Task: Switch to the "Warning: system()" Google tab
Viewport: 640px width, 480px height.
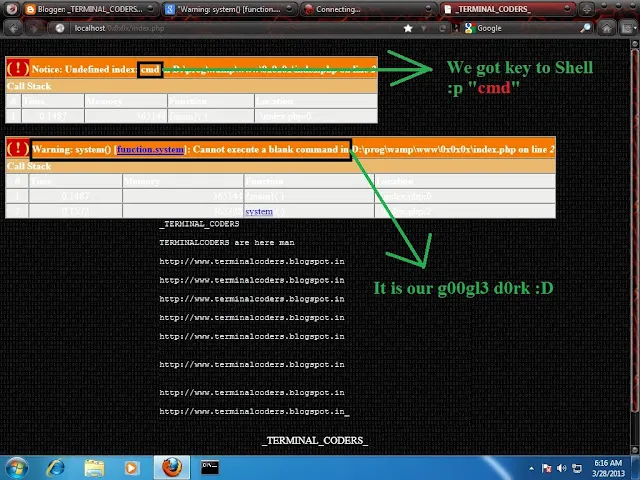Action: (x=229, y=9)
